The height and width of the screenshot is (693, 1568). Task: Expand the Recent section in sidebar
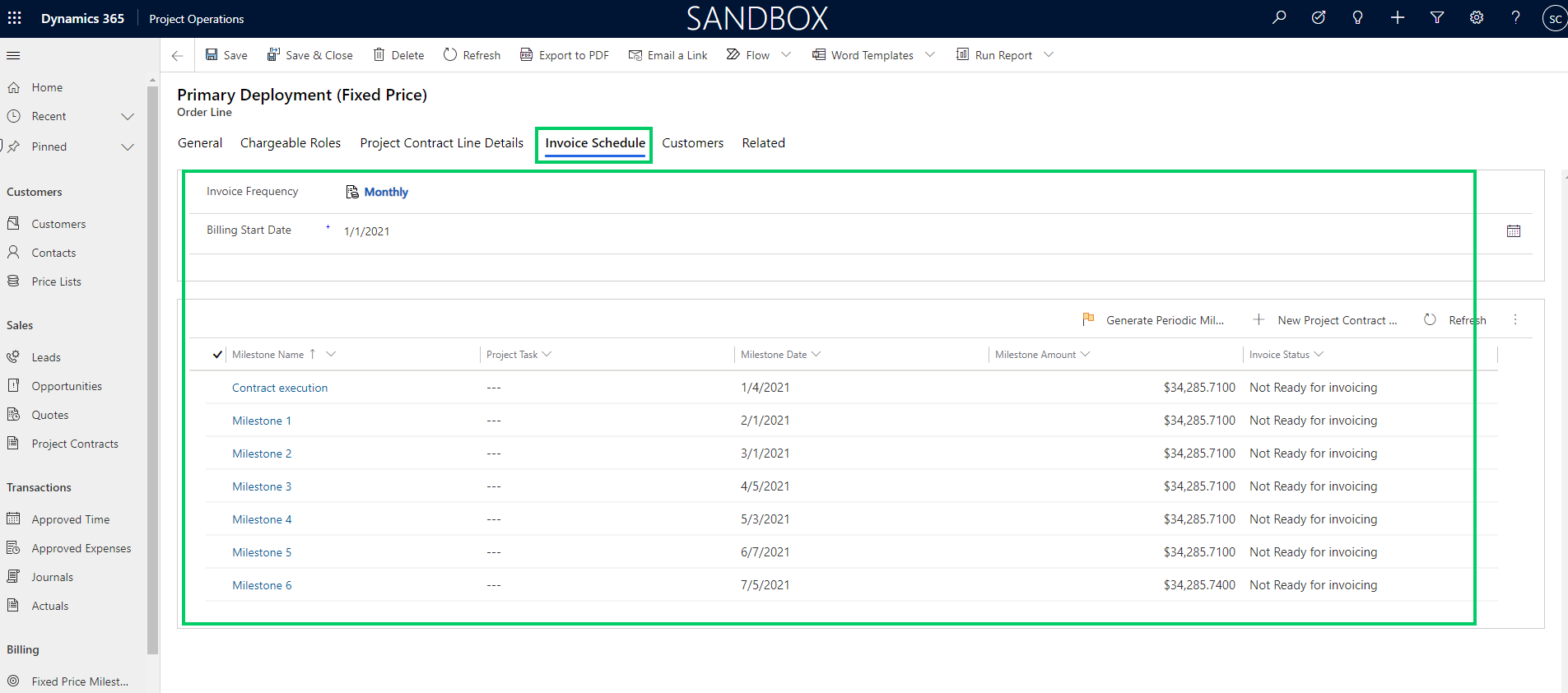pos(128,117)
